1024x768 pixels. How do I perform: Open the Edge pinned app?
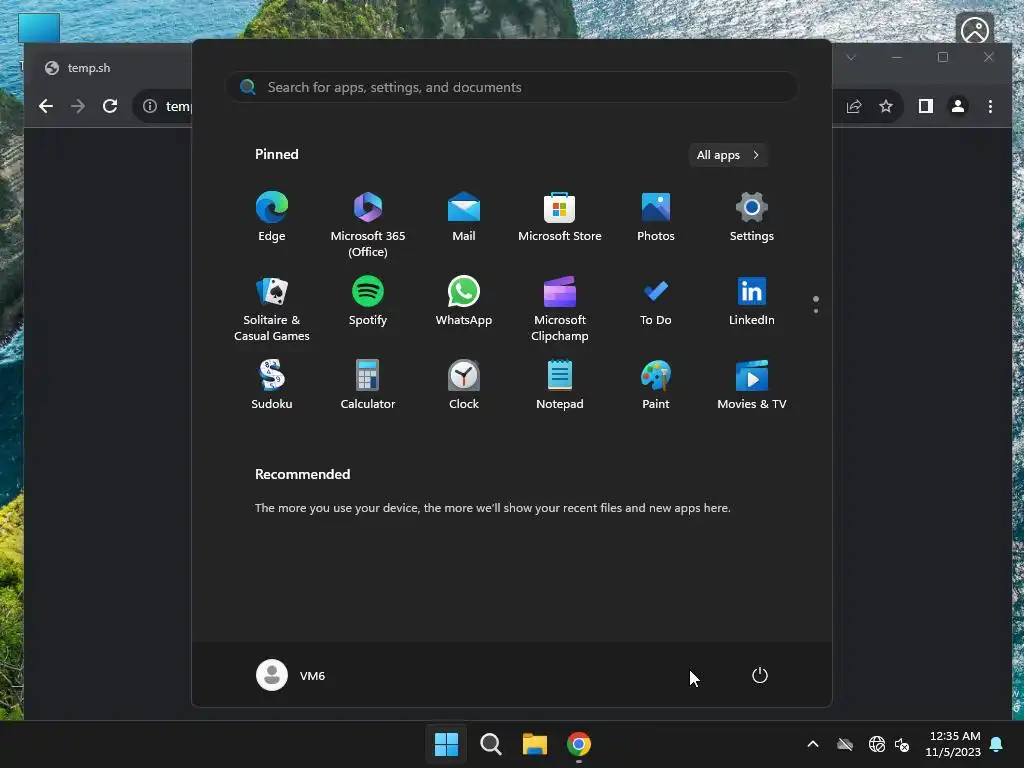click(272, 217)
